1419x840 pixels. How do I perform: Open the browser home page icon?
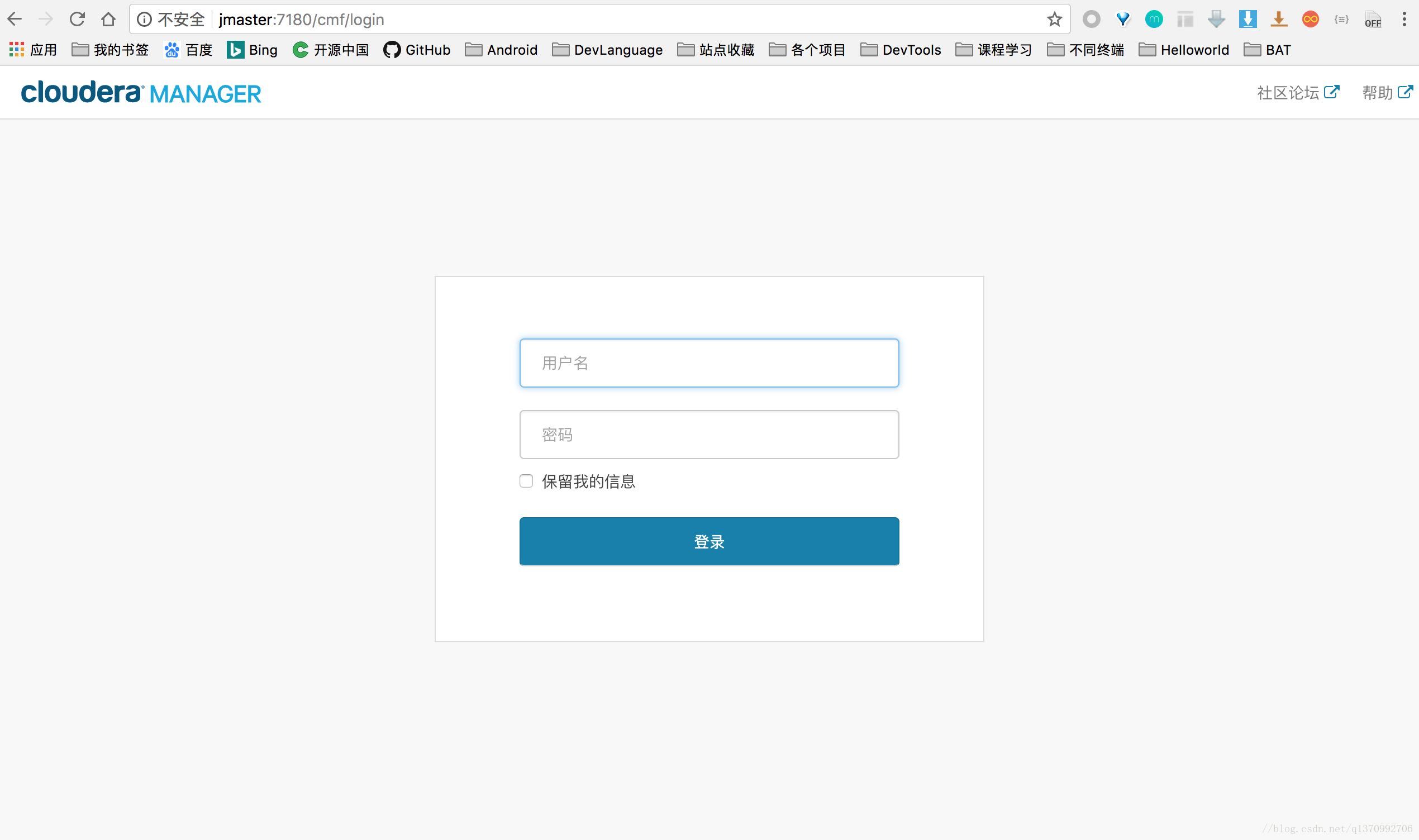108,19
